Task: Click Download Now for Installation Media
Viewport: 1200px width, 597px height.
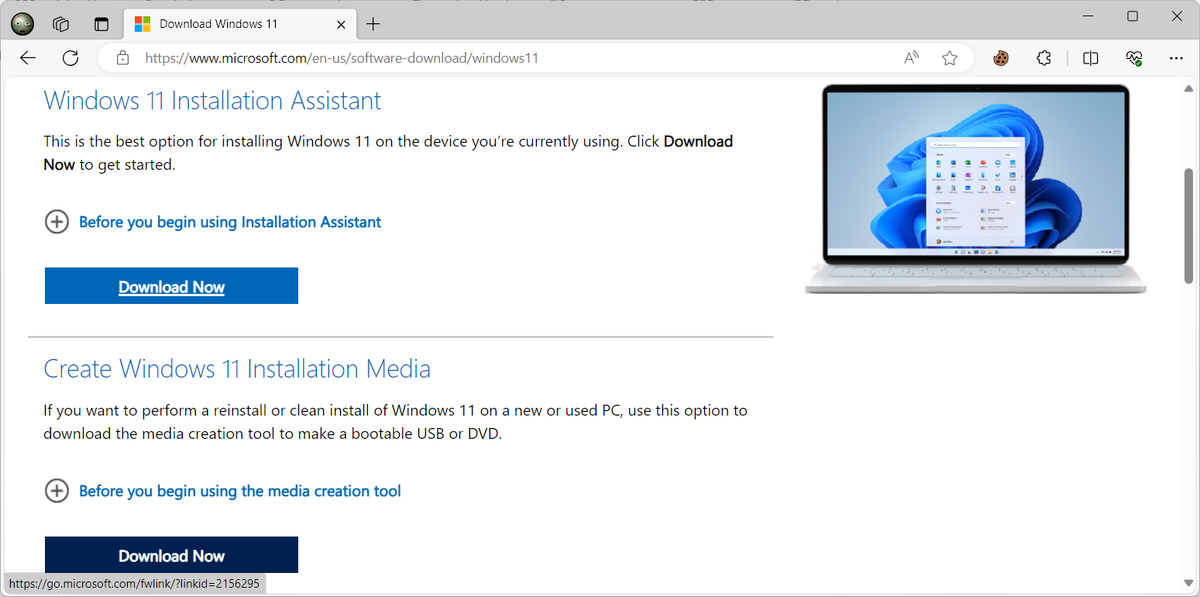Action: [x=171, y=555]
